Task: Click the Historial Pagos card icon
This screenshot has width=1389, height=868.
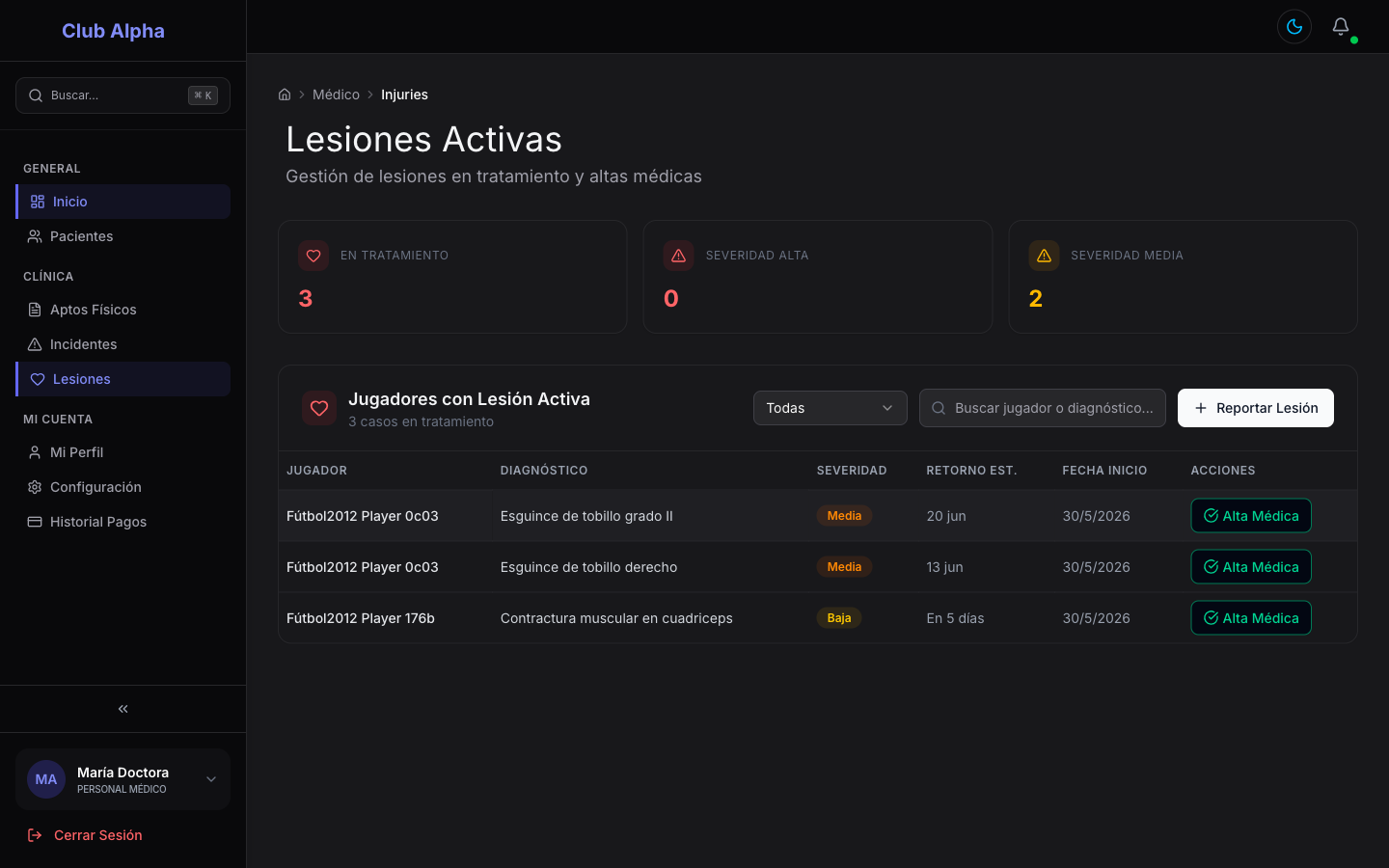Action: [35, 522]
